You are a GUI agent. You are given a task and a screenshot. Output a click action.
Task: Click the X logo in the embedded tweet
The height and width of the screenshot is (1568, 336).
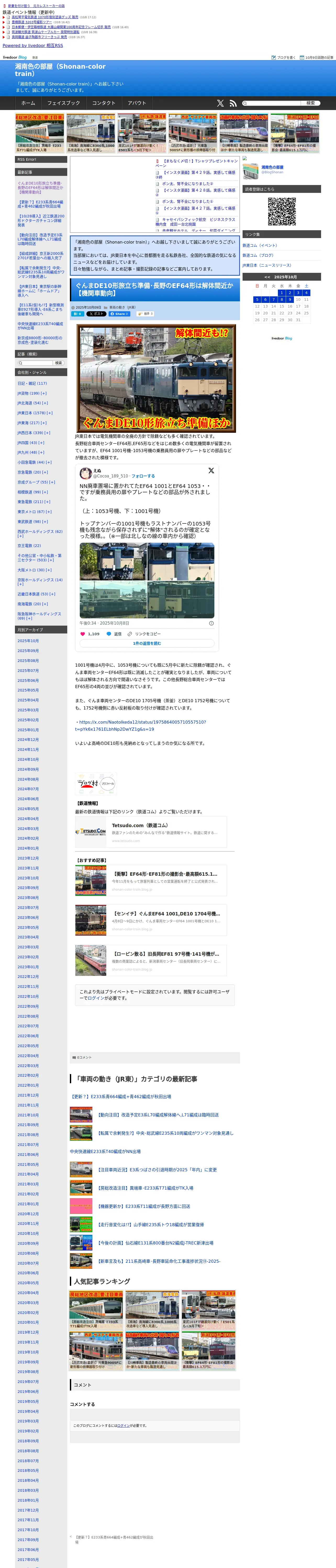[x=211, y=470]
